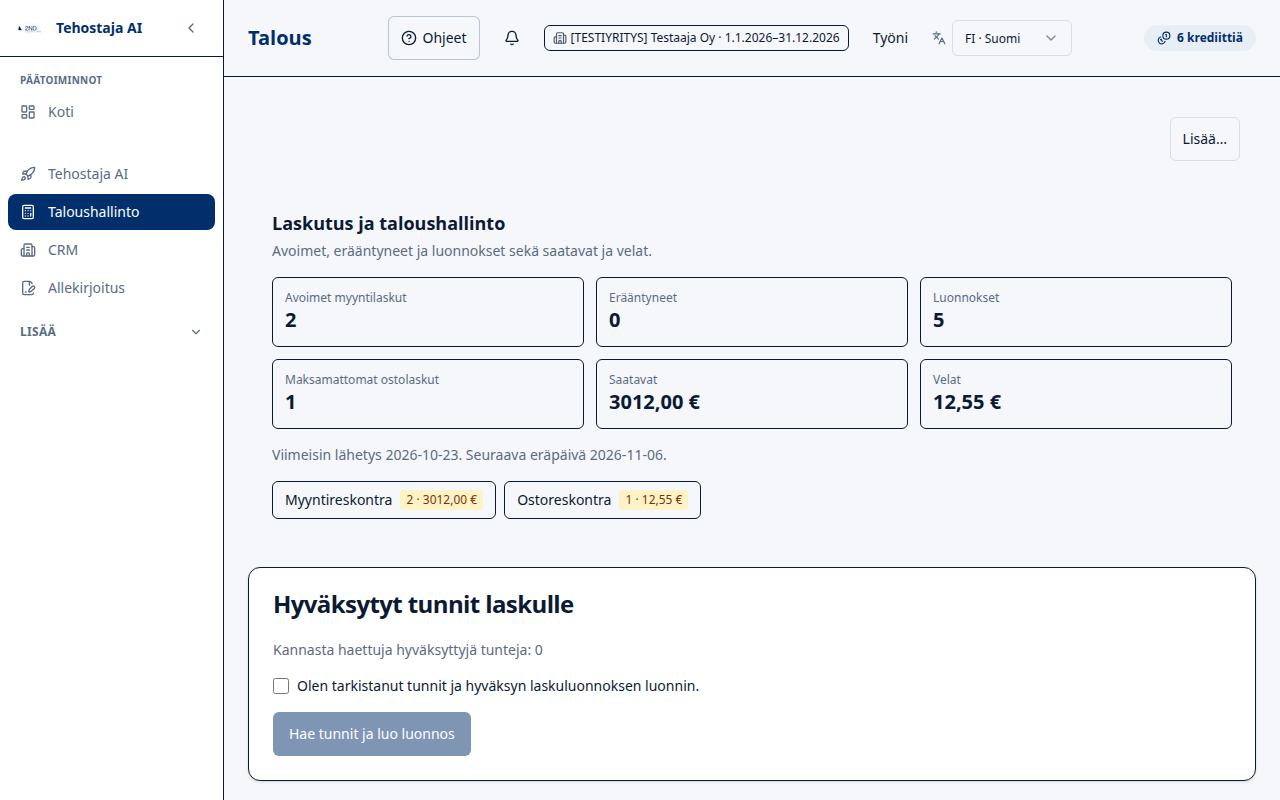Open the Luonnokset card
Screen dimensions: 1280x800
[x=1076, y=312]
